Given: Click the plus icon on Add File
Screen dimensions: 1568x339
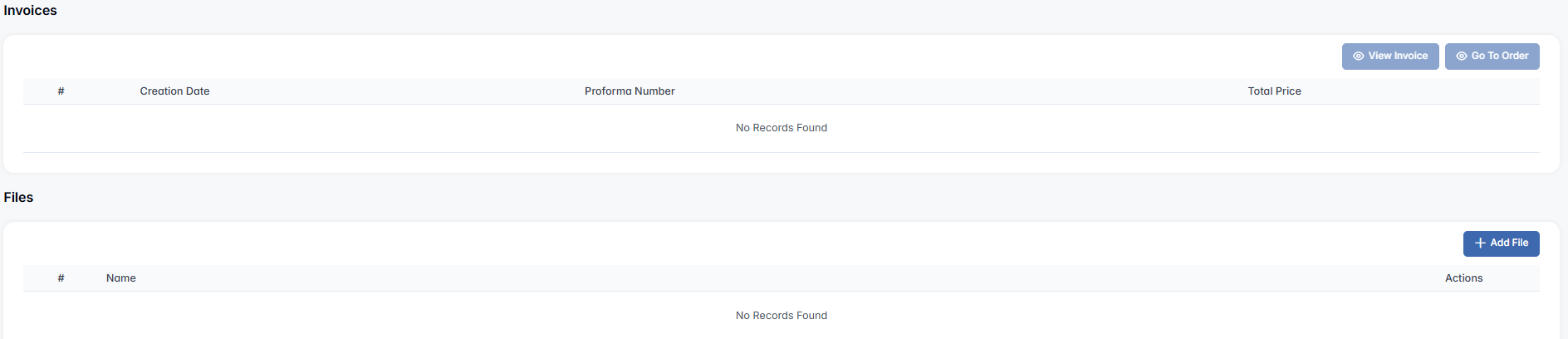Looking at the screenshot, I should [1480, 243].
